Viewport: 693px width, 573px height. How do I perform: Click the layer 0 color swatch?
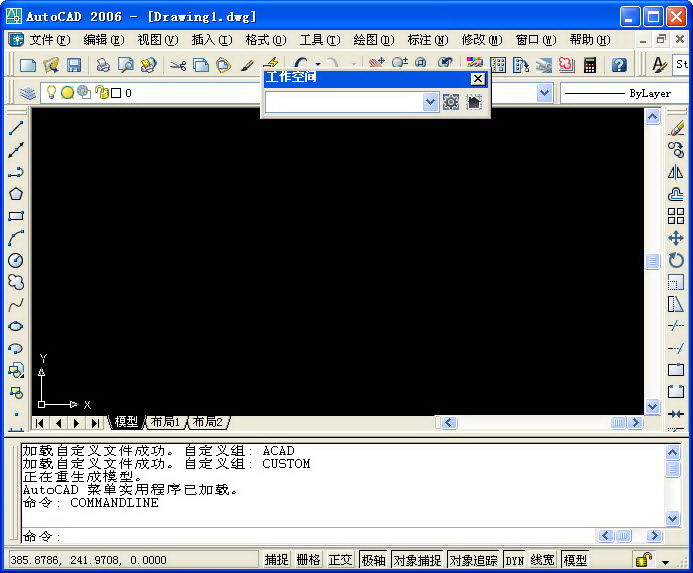click(116, 93)
